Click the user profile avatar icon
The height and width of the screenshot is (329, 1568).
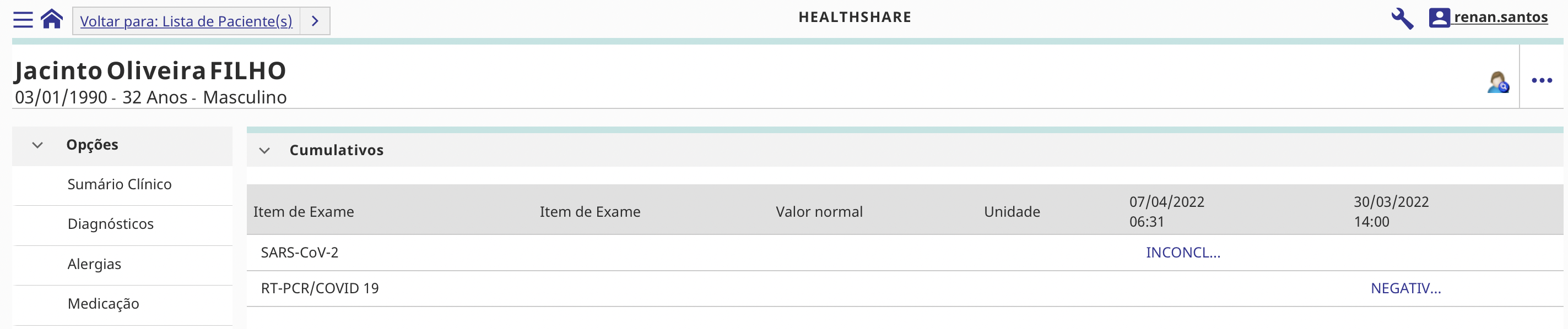[1439, 18]
